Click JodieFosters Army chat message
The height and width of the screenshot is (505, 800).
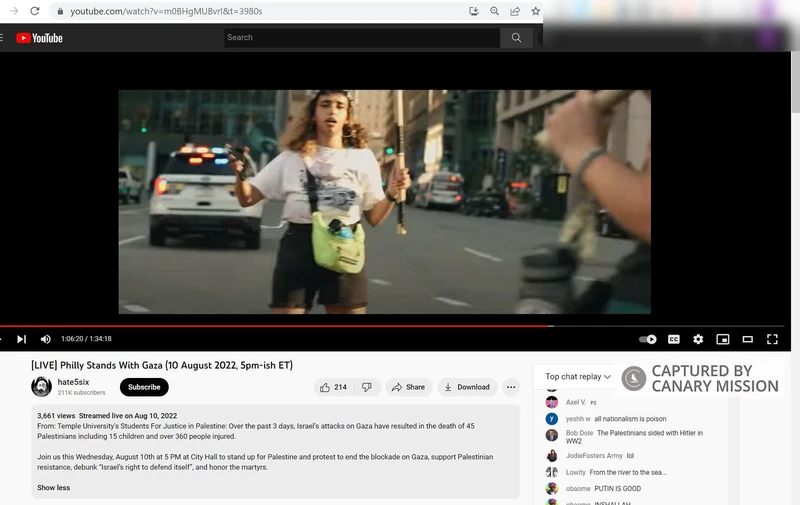(x=630, y=456)
